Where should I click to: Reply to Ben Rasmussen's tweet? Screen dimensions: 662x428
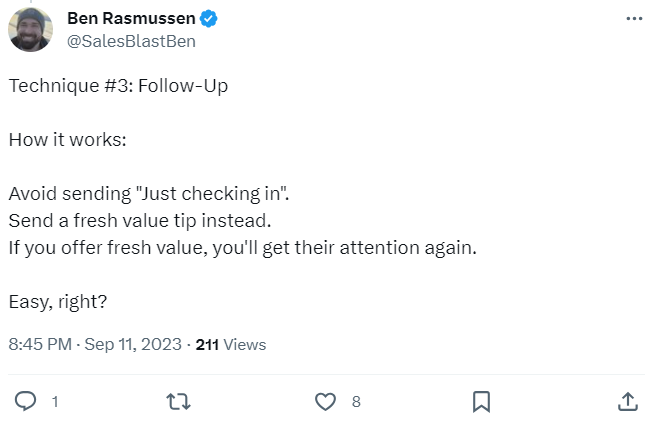click(x=27, y=402)
